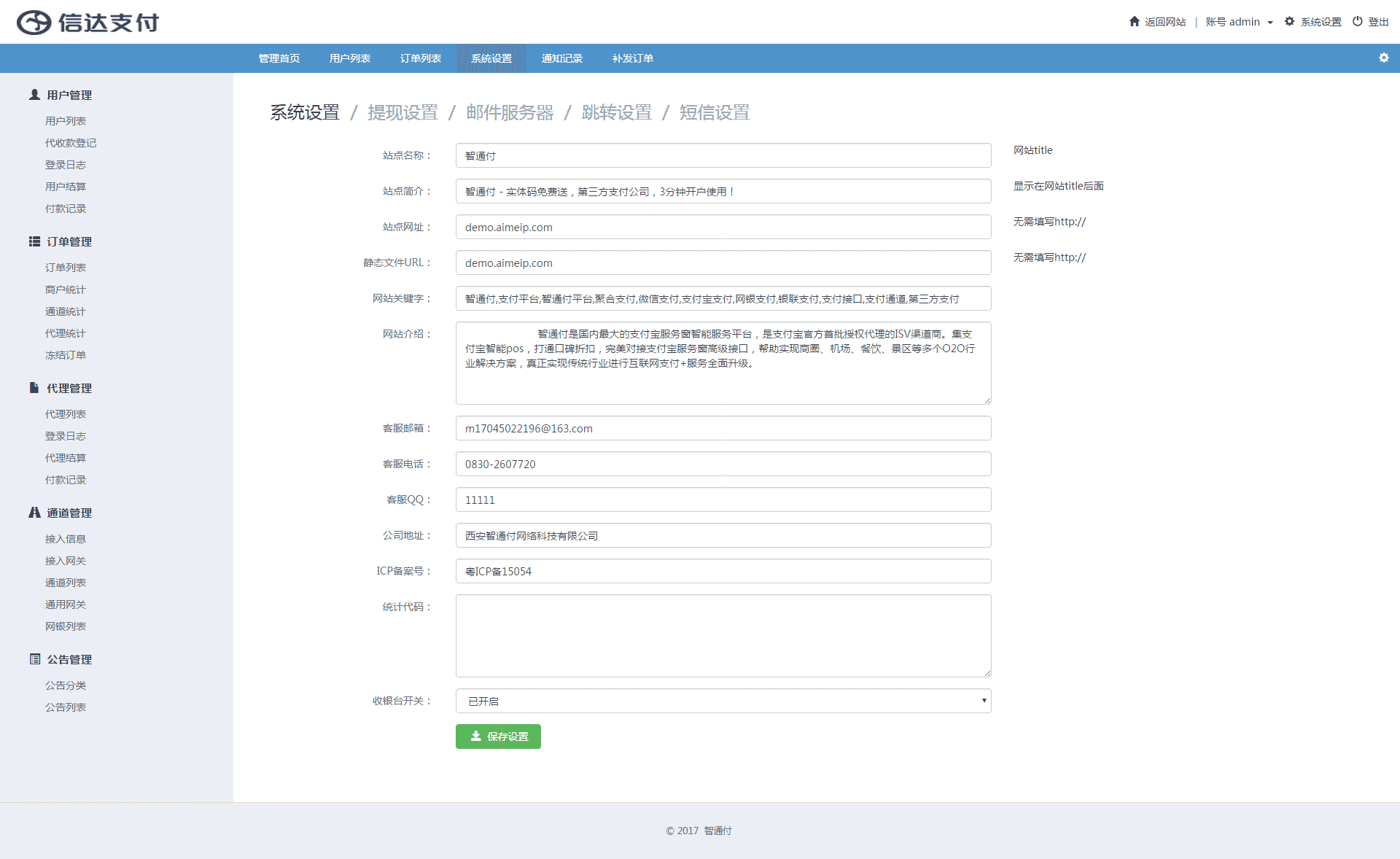The image size is (1400, 859).
Task: Expand the 账号 admin account menu
Action: [1239, 22]
